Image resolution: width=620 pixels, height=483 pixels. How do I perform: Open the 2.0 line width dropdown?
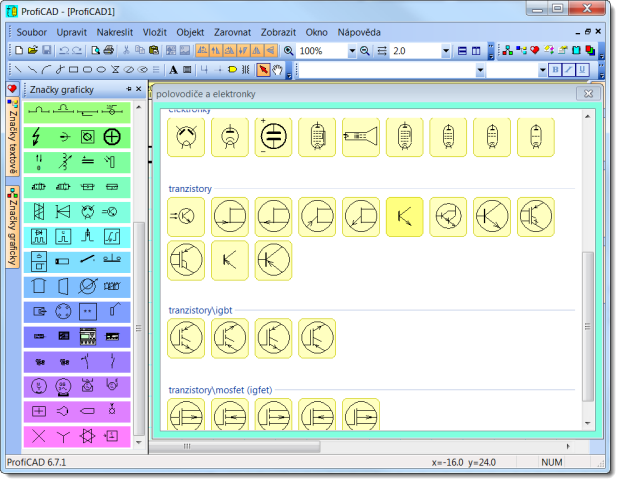coord(446,51)
